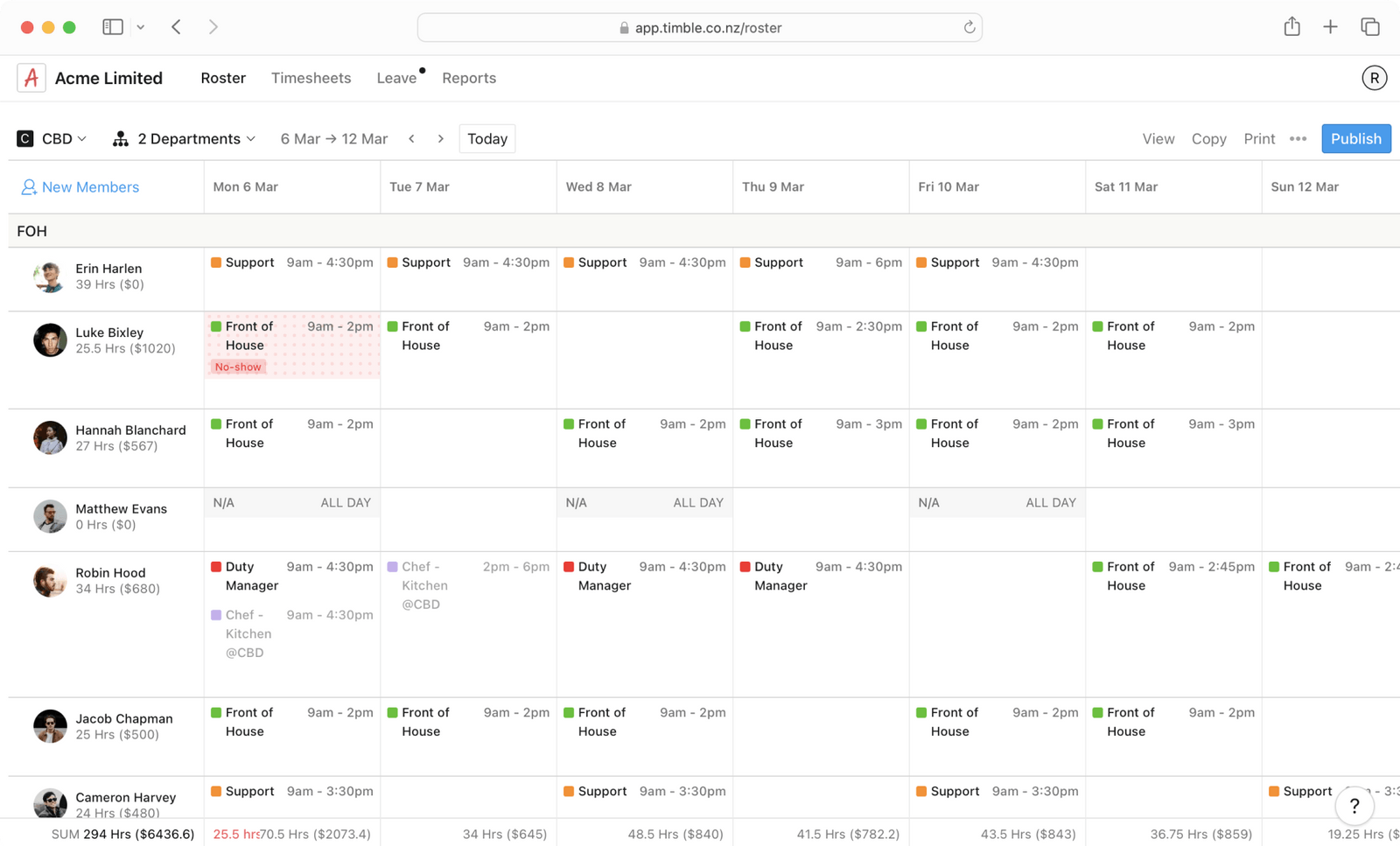
Task: Advance to next week with the right chevron
Action: point(441,138)
